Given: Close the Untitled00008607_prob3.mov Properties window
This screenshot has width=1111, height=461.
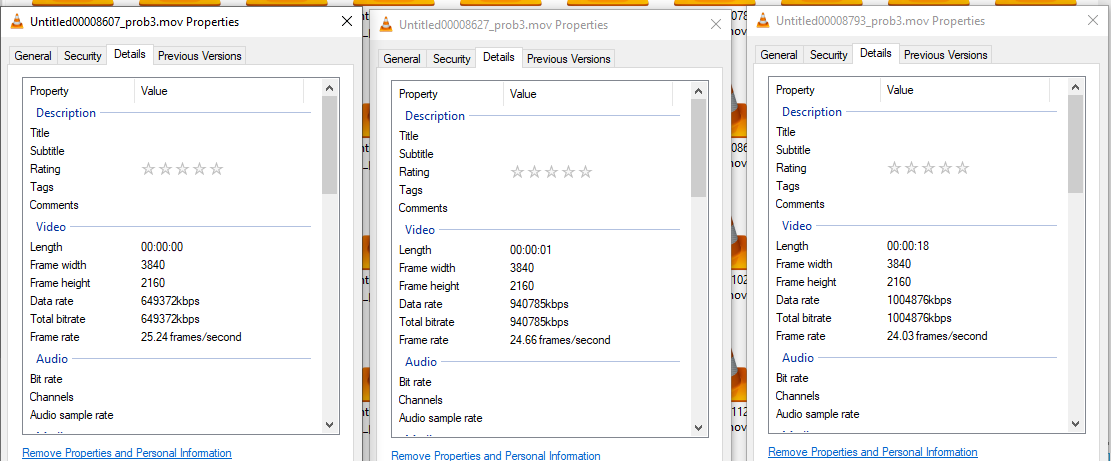Looking at the screenshot, I should tap(346, 22).
